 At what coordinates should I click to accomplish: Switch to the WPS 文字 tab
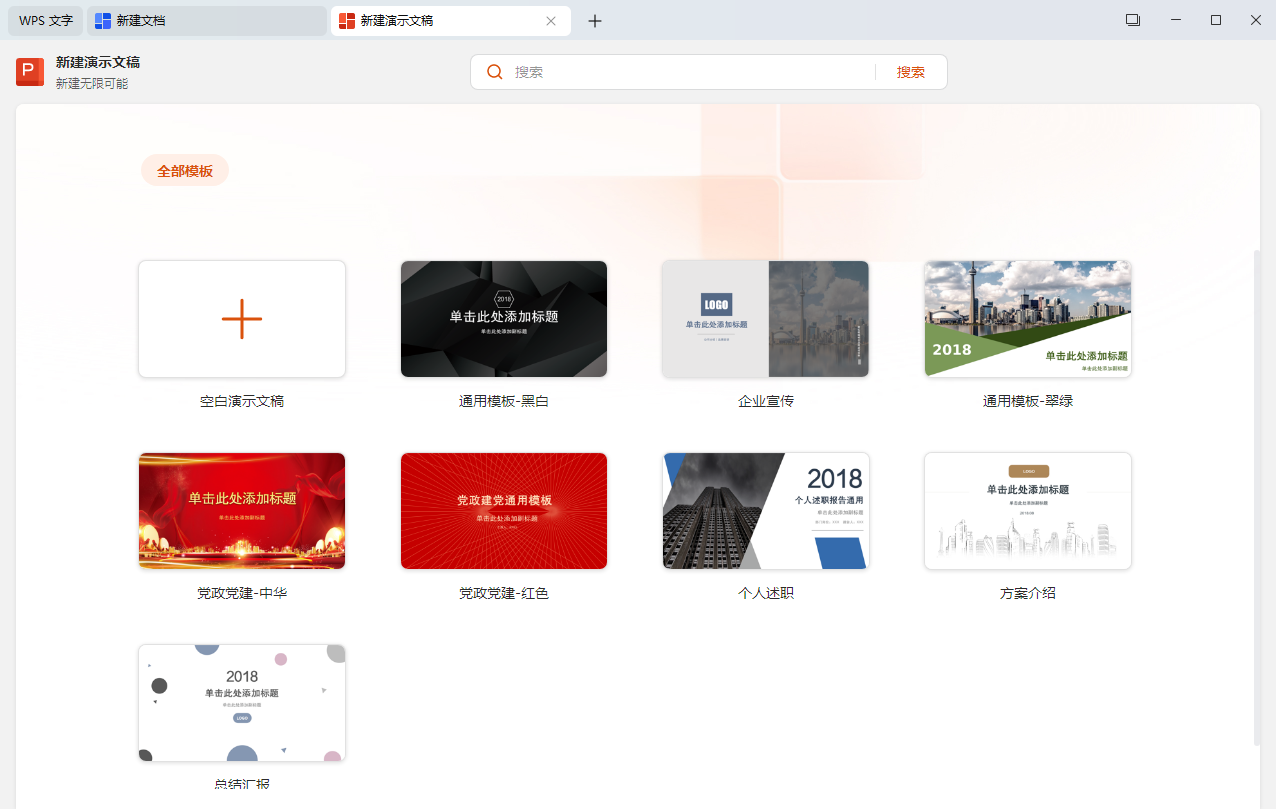[x=46, y=21]
